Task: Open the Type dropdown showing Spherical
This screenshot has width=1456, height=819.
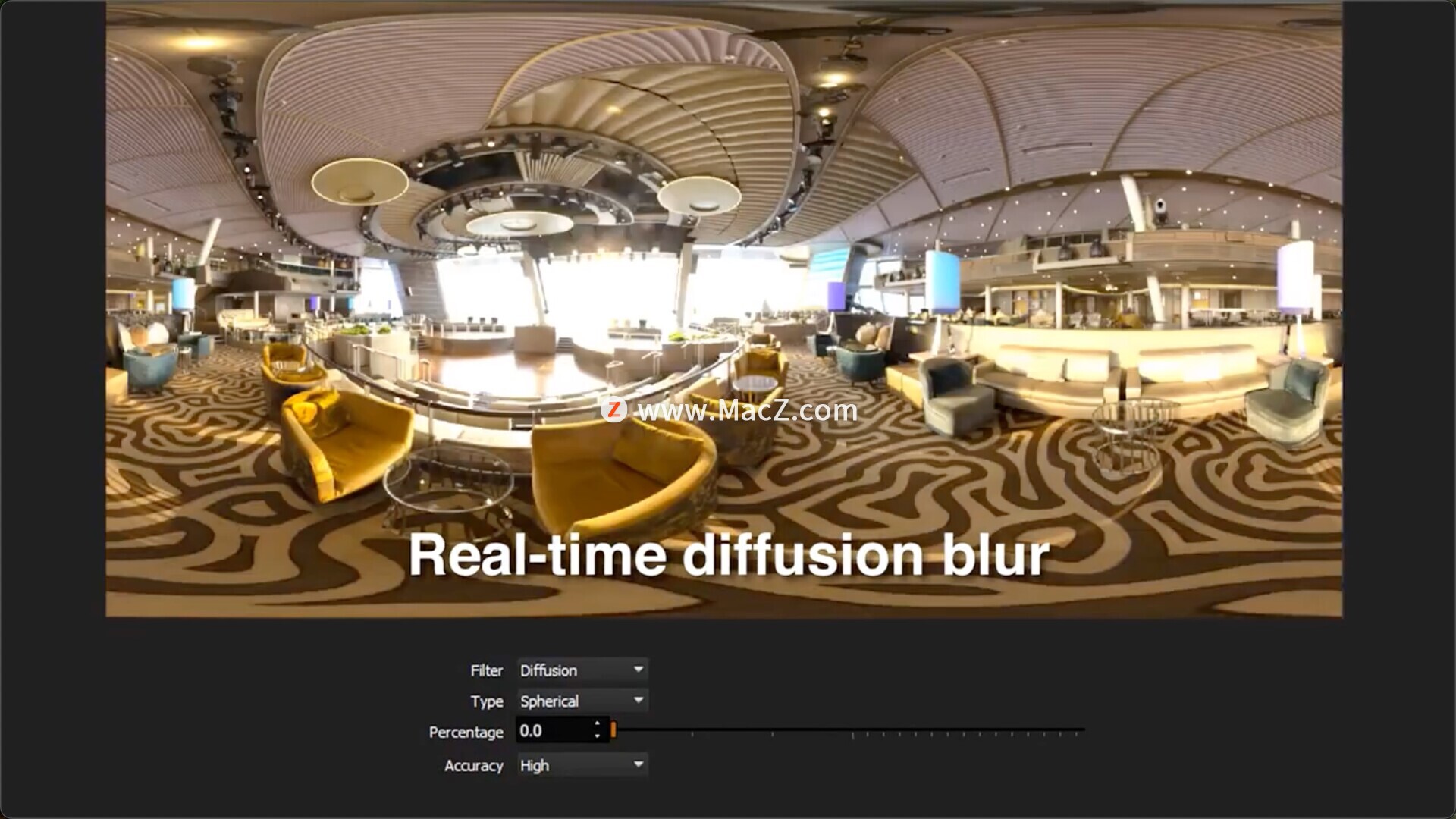Action: [x=582, y=701]
